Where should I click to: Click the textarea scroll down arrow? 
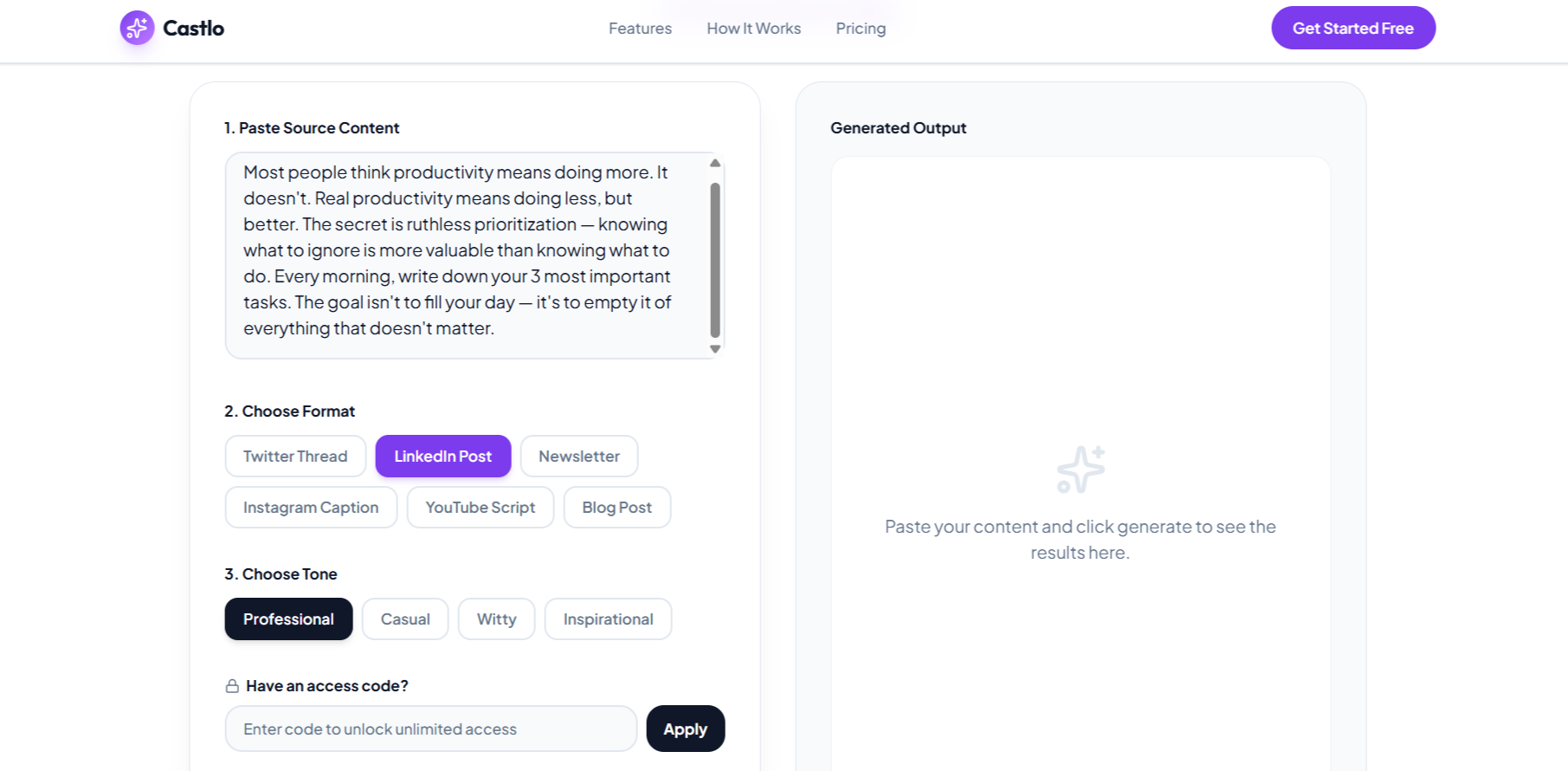click(715, 349)
